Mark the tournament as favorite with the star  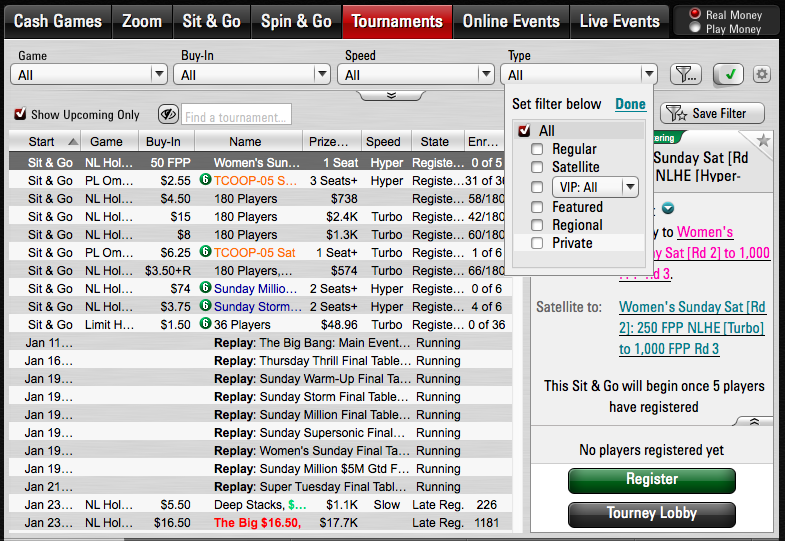(x=763, y=140)
